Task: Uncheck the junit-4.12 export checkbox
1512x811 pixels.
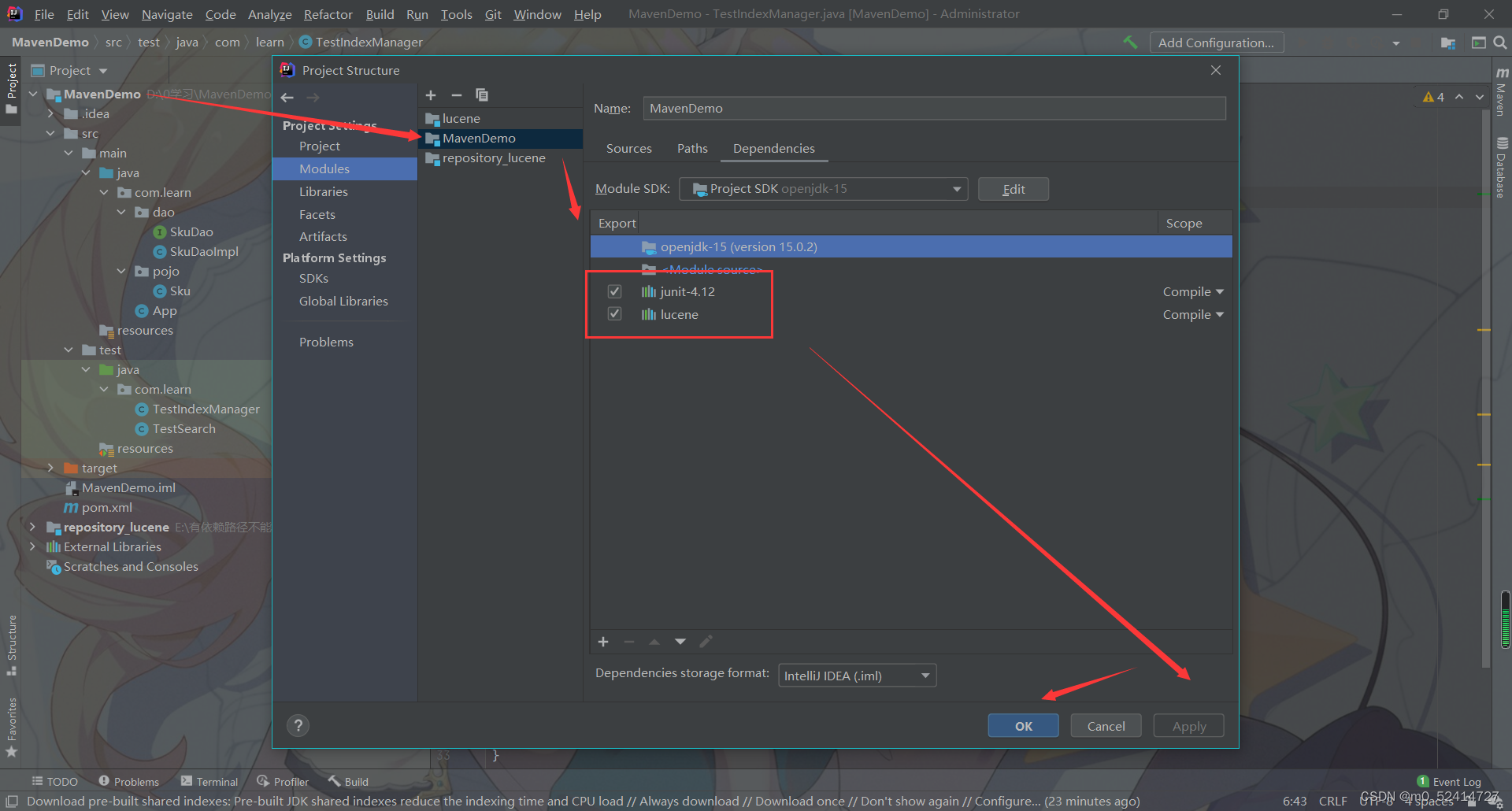Action: click(614, 291)
